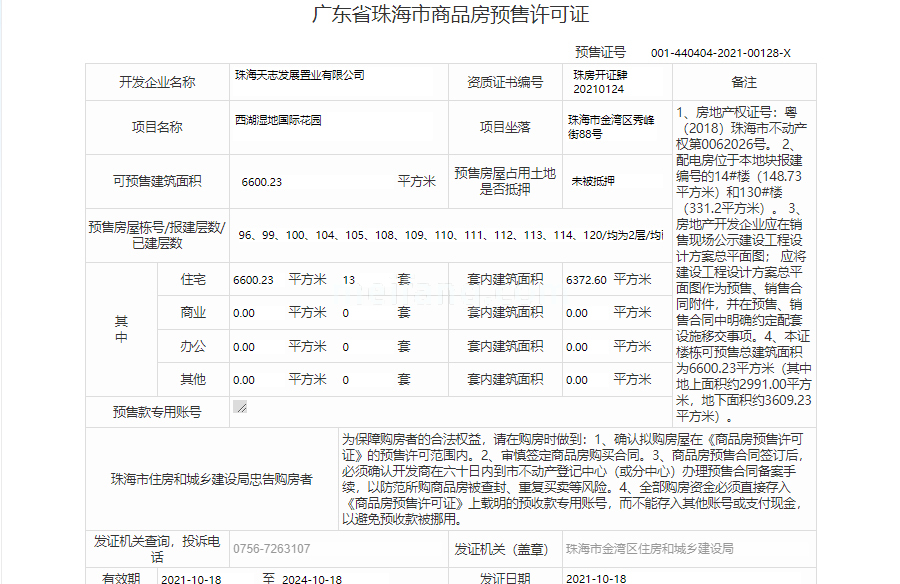Click the resize handle in 预售款专用账号 field
900x584 pixels.
240,406
